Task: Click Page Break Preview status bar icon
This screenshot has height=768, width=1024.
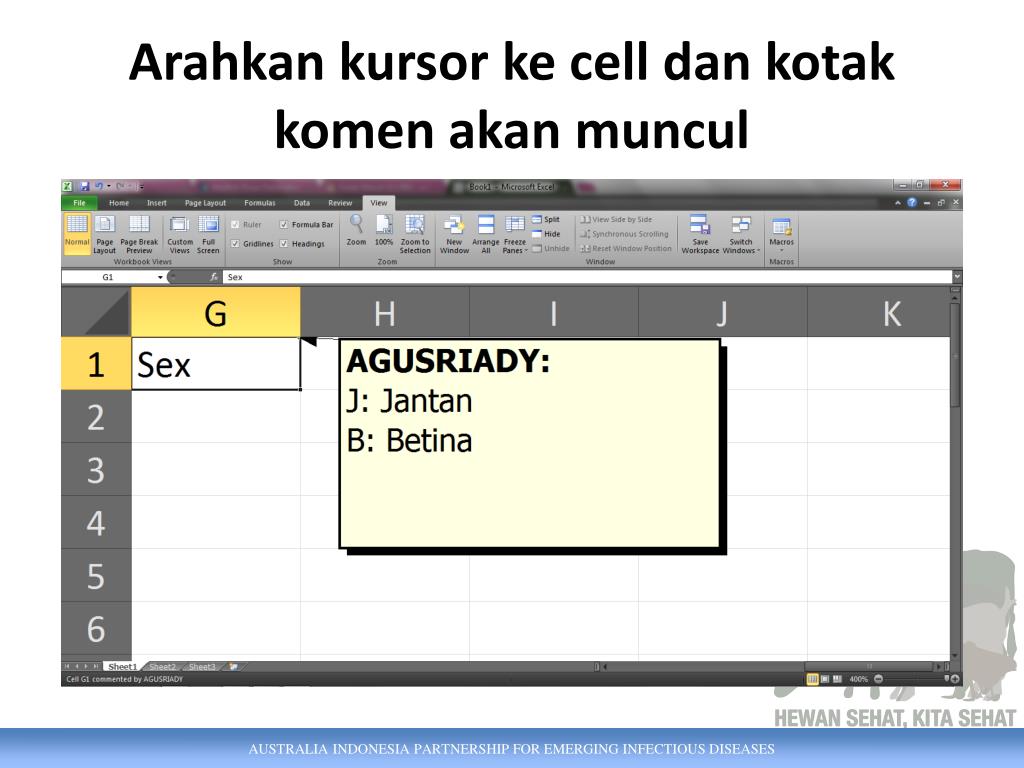Action: [837, 679]
